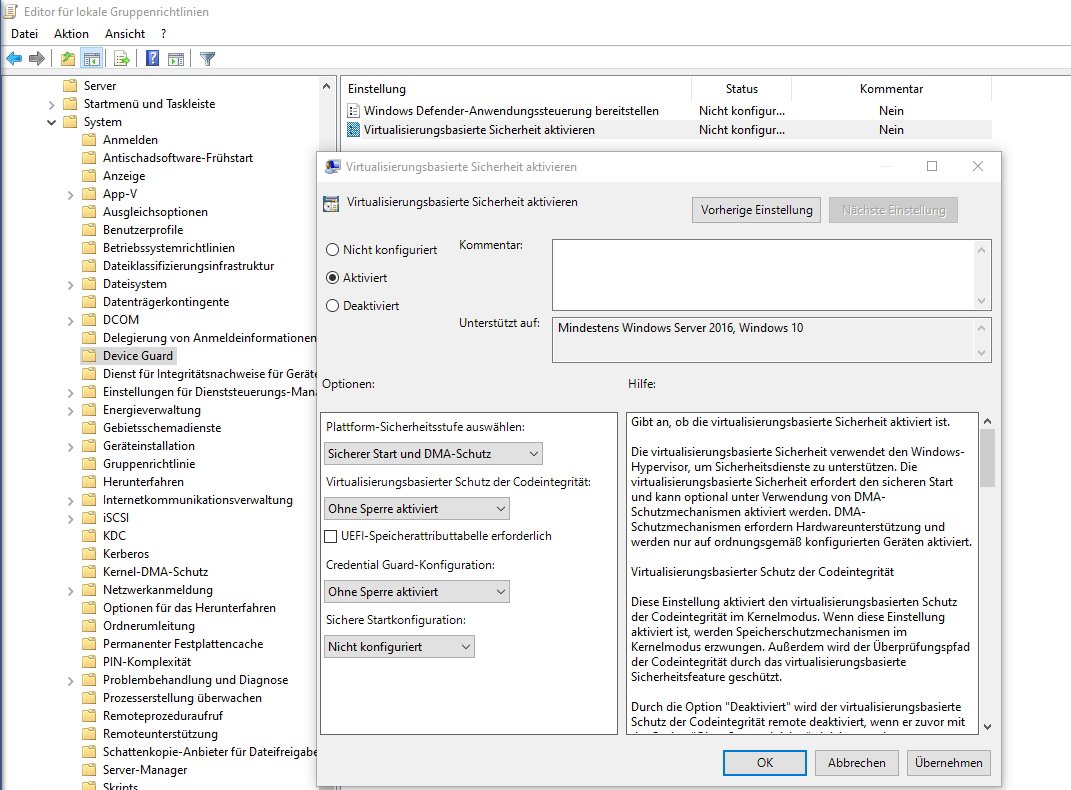
Task: Open the Aktion menu
Action: pyautogui.click(x=71, y=33)
